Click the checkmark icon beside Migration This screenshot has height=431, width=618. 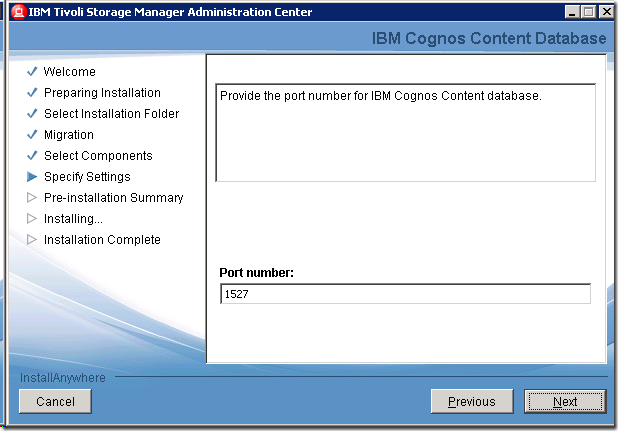32,135
